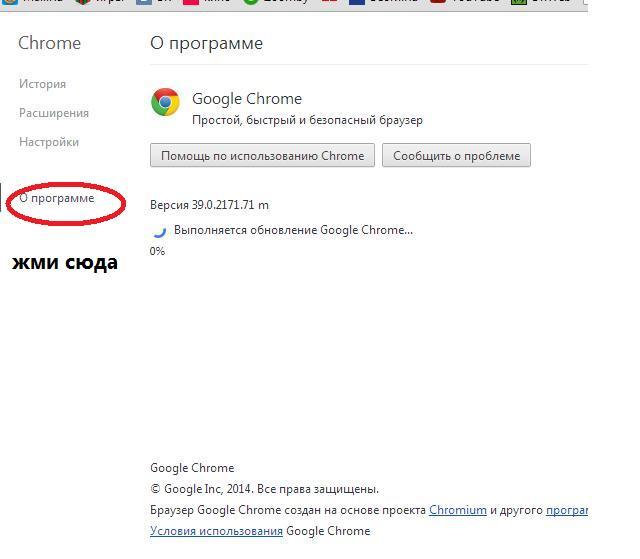
Task: Open the green square bookmark near bar's end
Action: [x=519, y=2]
